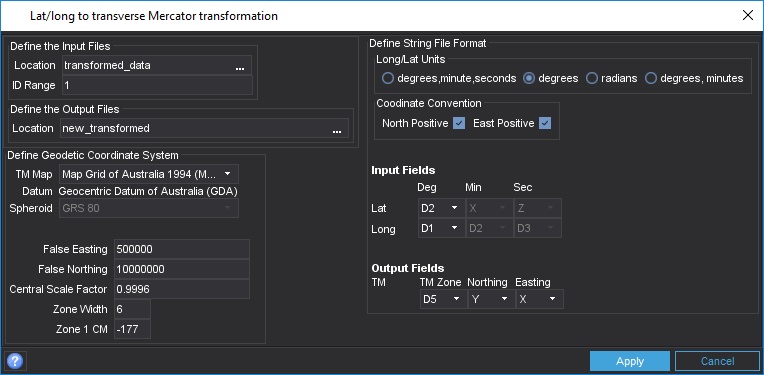Open the TM Map dropdown list
The height and width of the screenshot is (375, 764).
tap(149, 174)
